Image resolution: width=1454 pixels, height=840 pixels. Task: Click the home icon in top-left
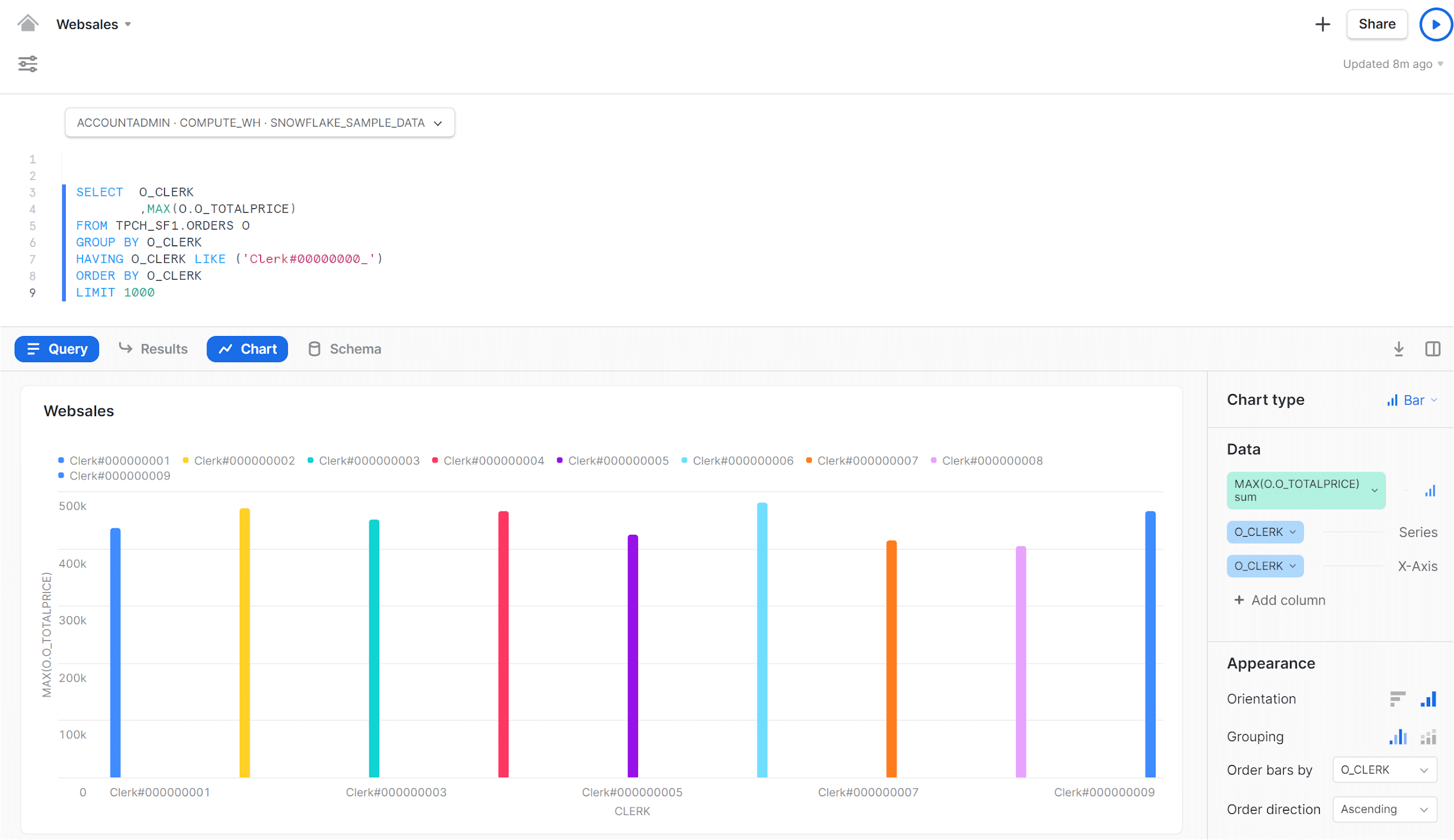pos(27,23)
